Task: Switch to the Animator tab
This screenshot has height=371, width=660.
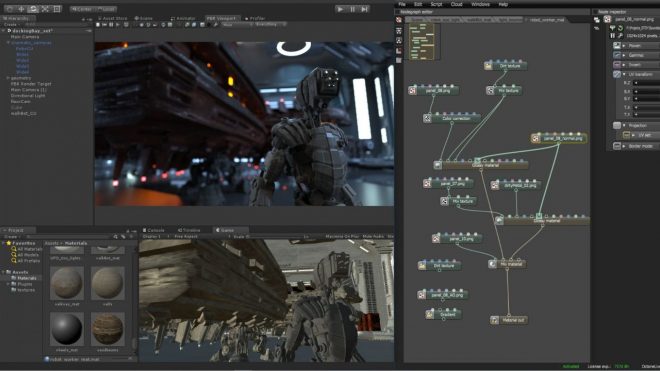Action: coord(183,19)
